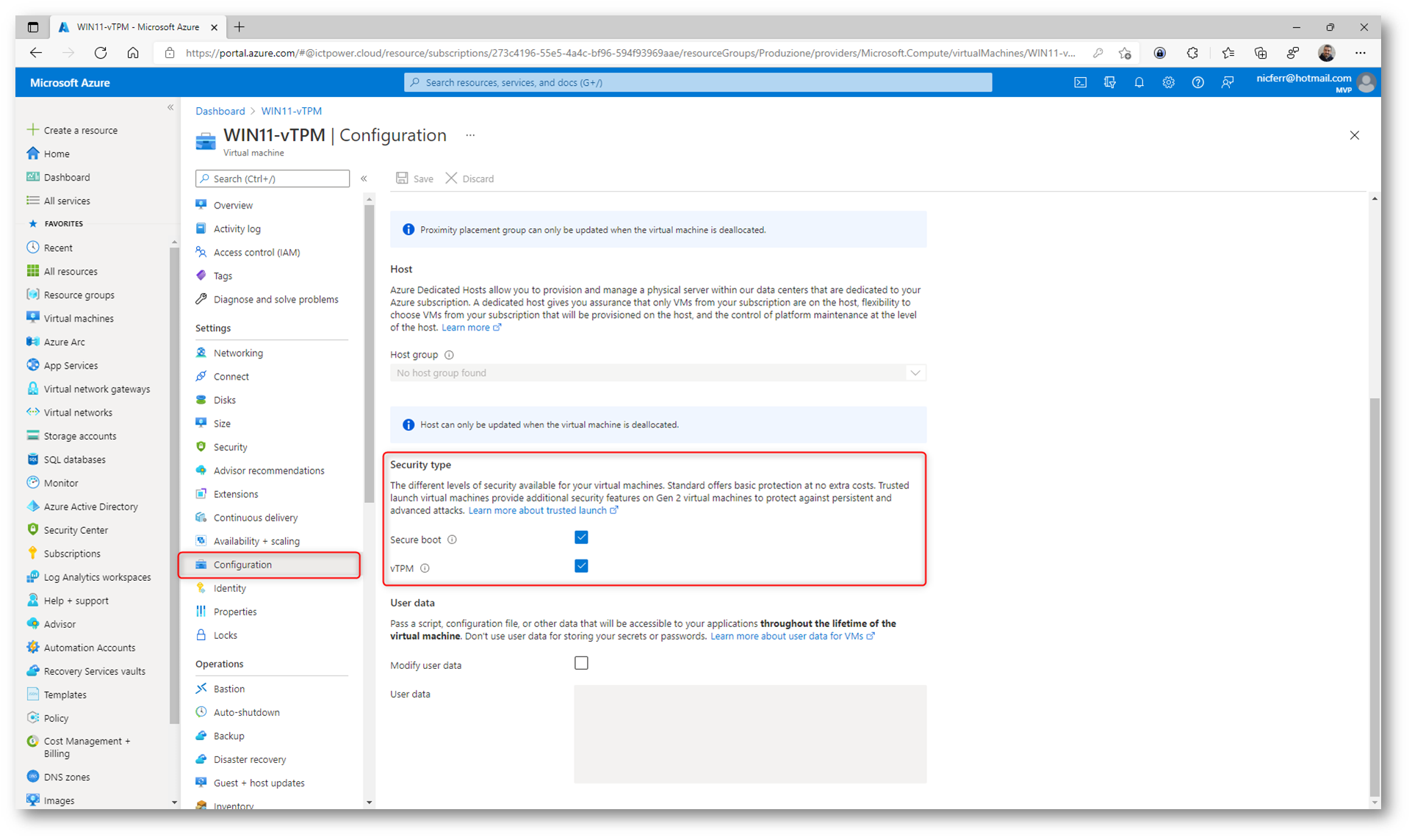Click the Discard button

pos(469,178)
